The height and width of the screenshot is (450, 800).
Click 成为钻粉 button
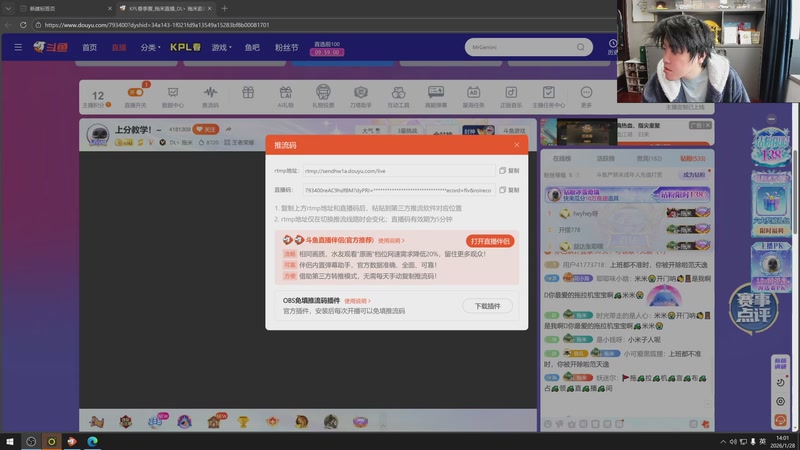[694, 174]
